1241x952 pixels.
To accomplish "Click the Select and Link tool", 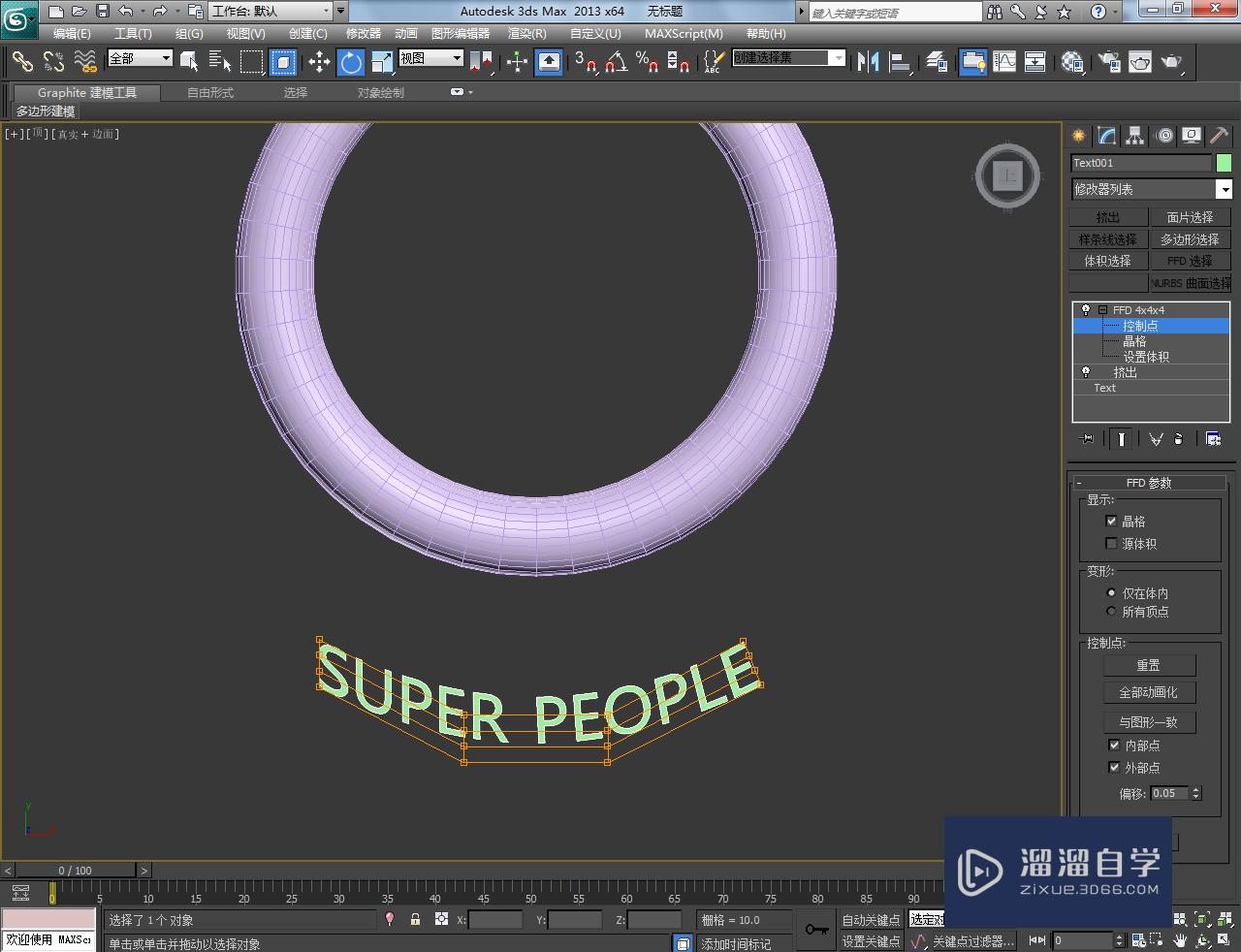I will (22, 62).
